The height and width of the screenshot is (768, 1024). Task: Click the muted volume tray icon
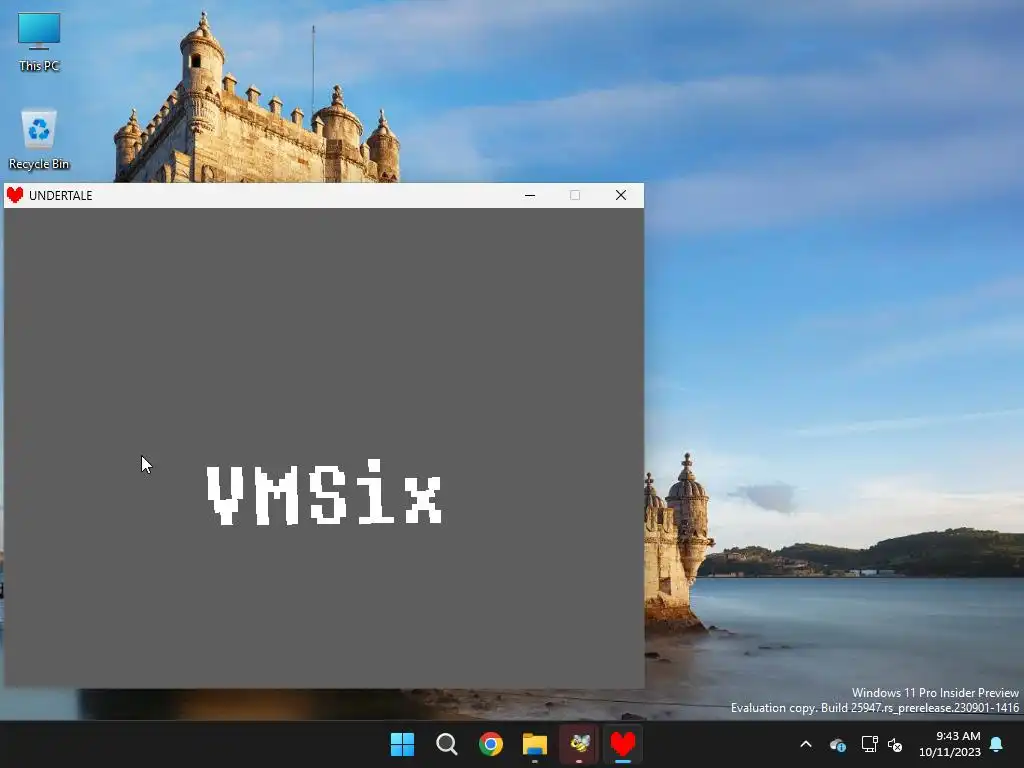(895, 744)
